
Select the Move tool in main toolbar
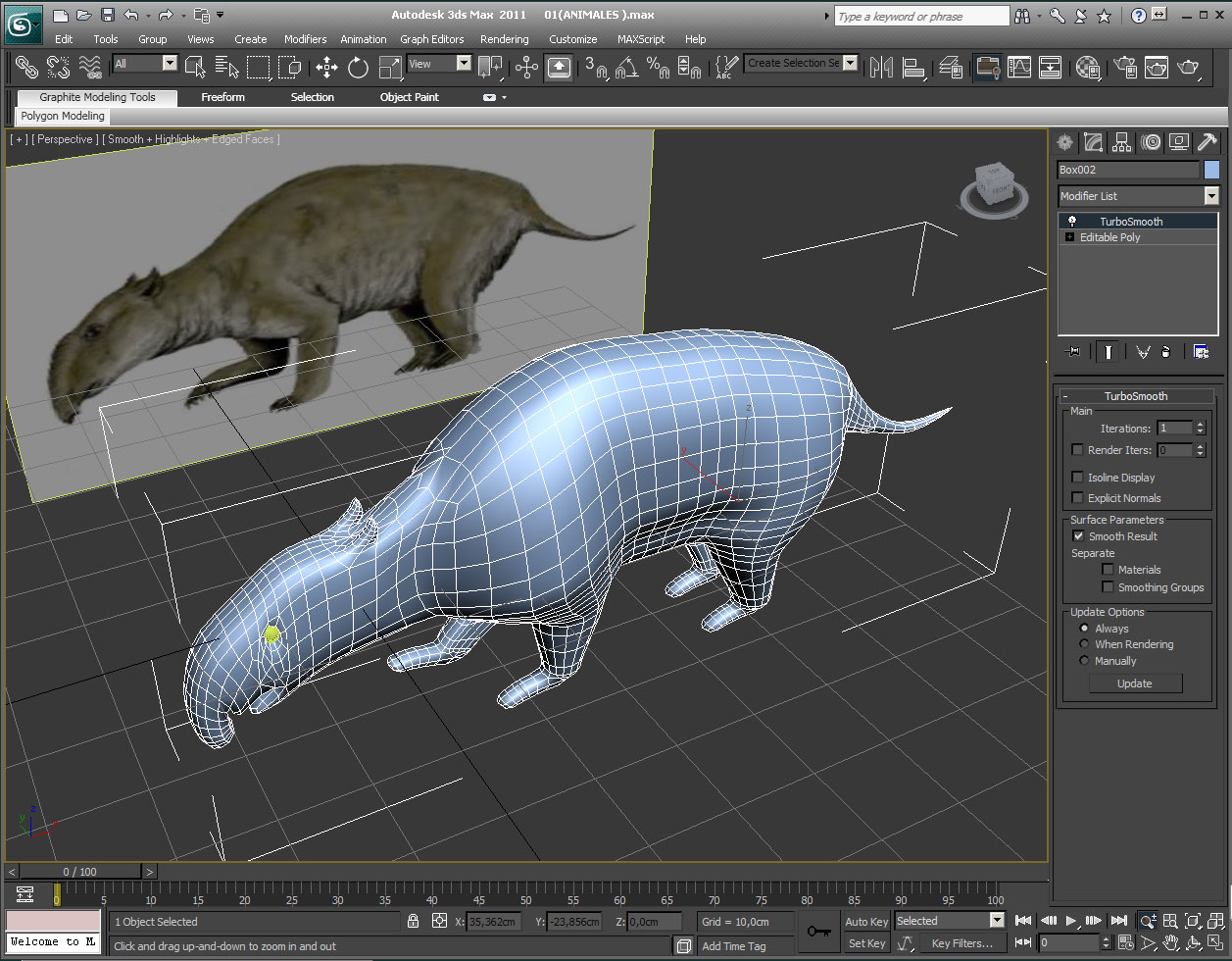326,67
